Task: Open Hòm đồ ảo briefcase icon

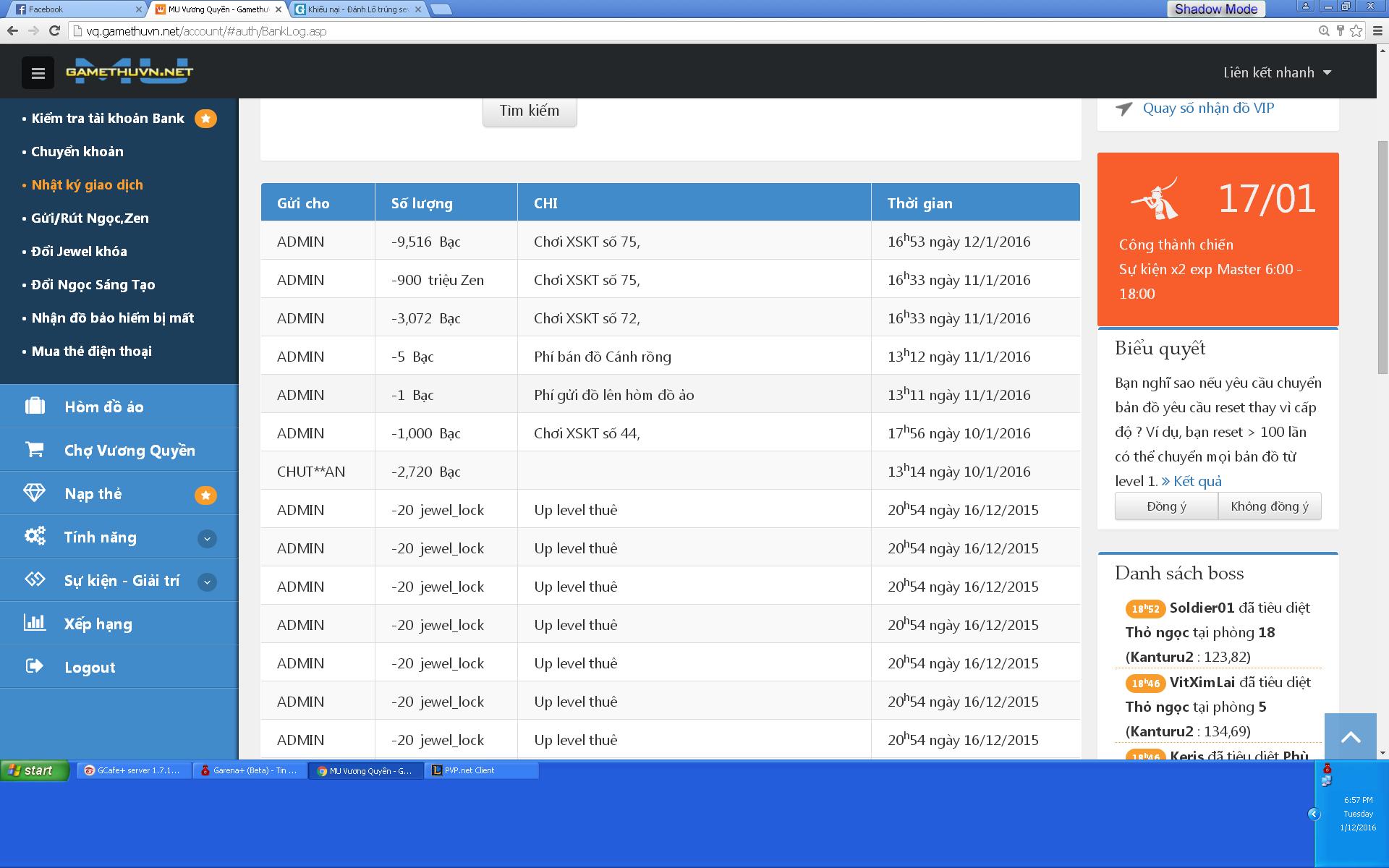Action: pos(35,406)
